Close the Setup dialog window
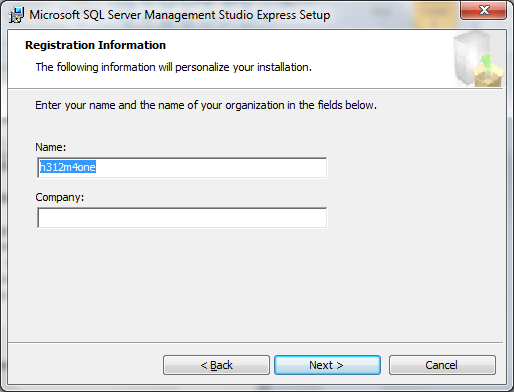This screenshot has width=514, height=392. (x=483, y=10)
